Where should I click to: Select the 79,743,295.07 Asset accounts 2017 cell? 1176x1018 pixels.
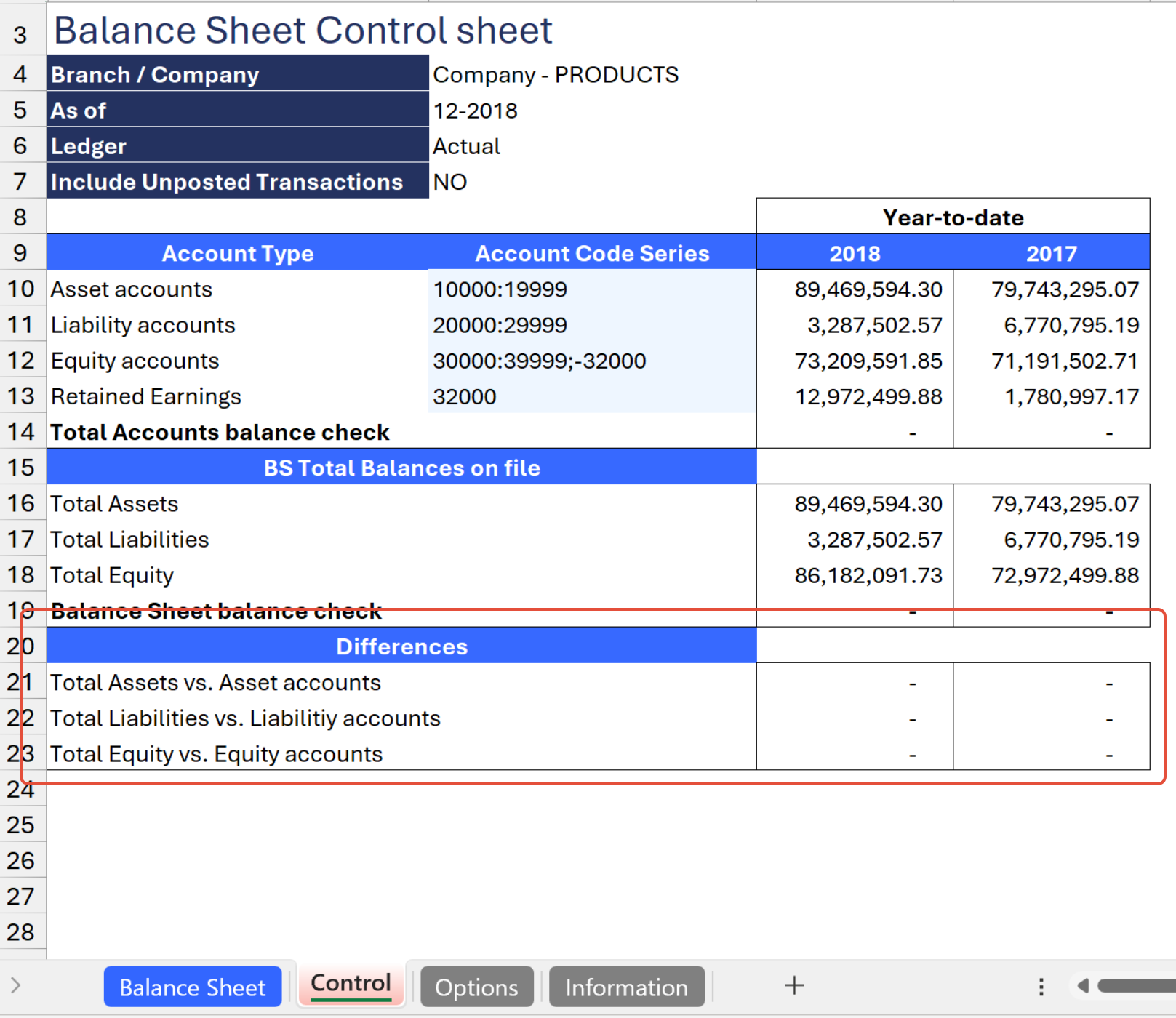click(x=1052, y=289)
